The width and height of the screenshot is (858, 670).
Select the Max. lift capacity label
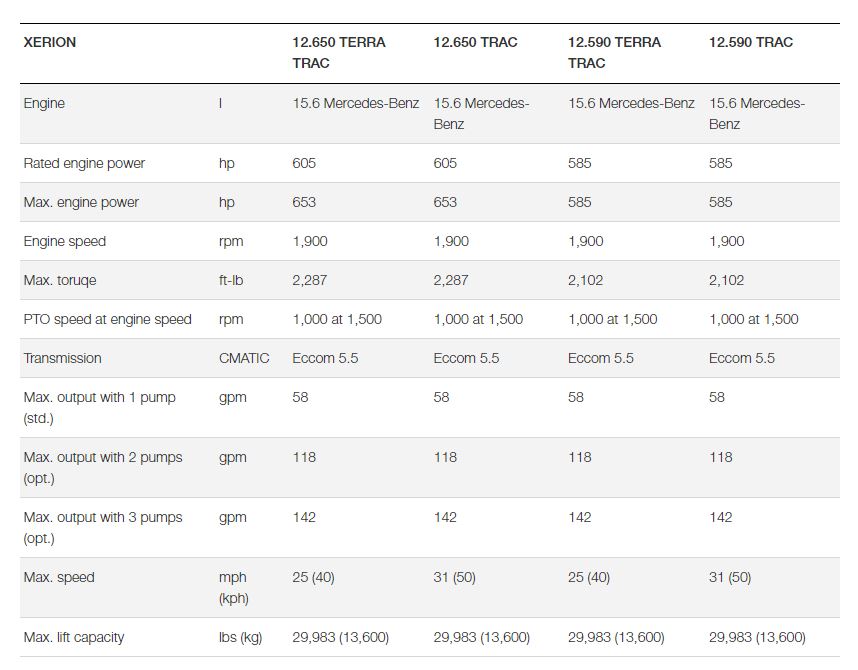pyautogui.click(x=74, y=637)
